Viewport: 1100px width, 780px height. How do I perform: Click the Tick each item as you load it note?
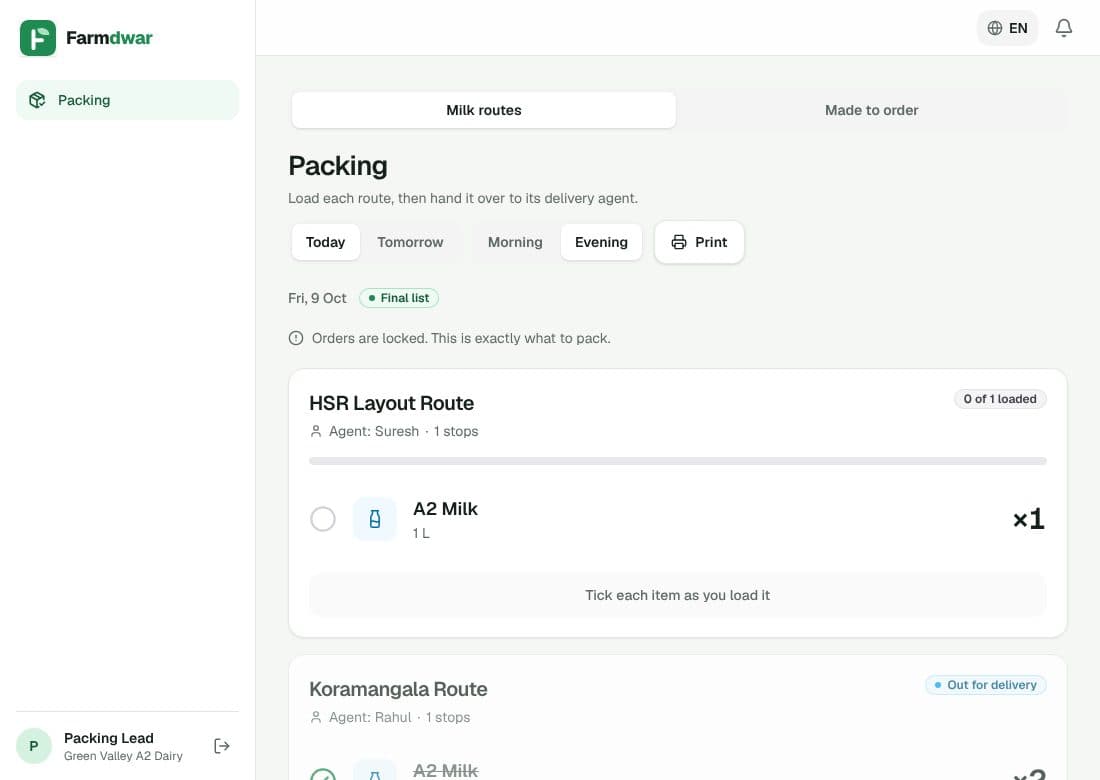coord(678,596)
